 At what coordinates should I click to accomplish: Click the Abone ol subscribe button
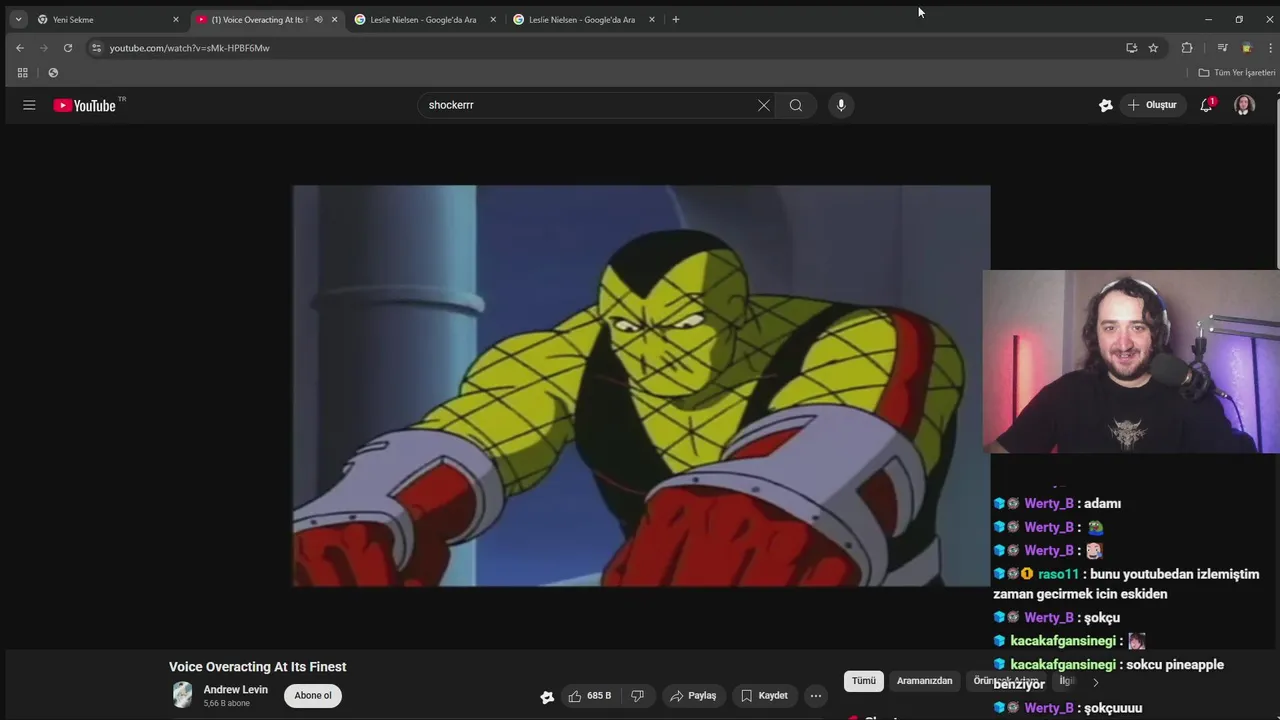pos(313,696)
